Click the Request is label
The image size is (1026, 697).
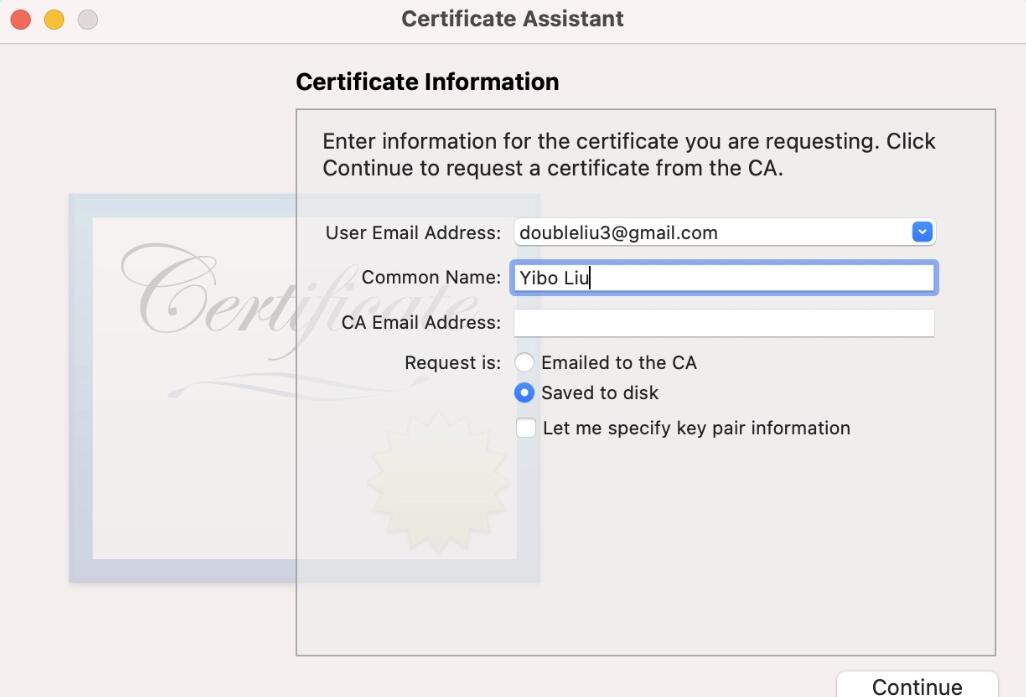pos(453,363)
